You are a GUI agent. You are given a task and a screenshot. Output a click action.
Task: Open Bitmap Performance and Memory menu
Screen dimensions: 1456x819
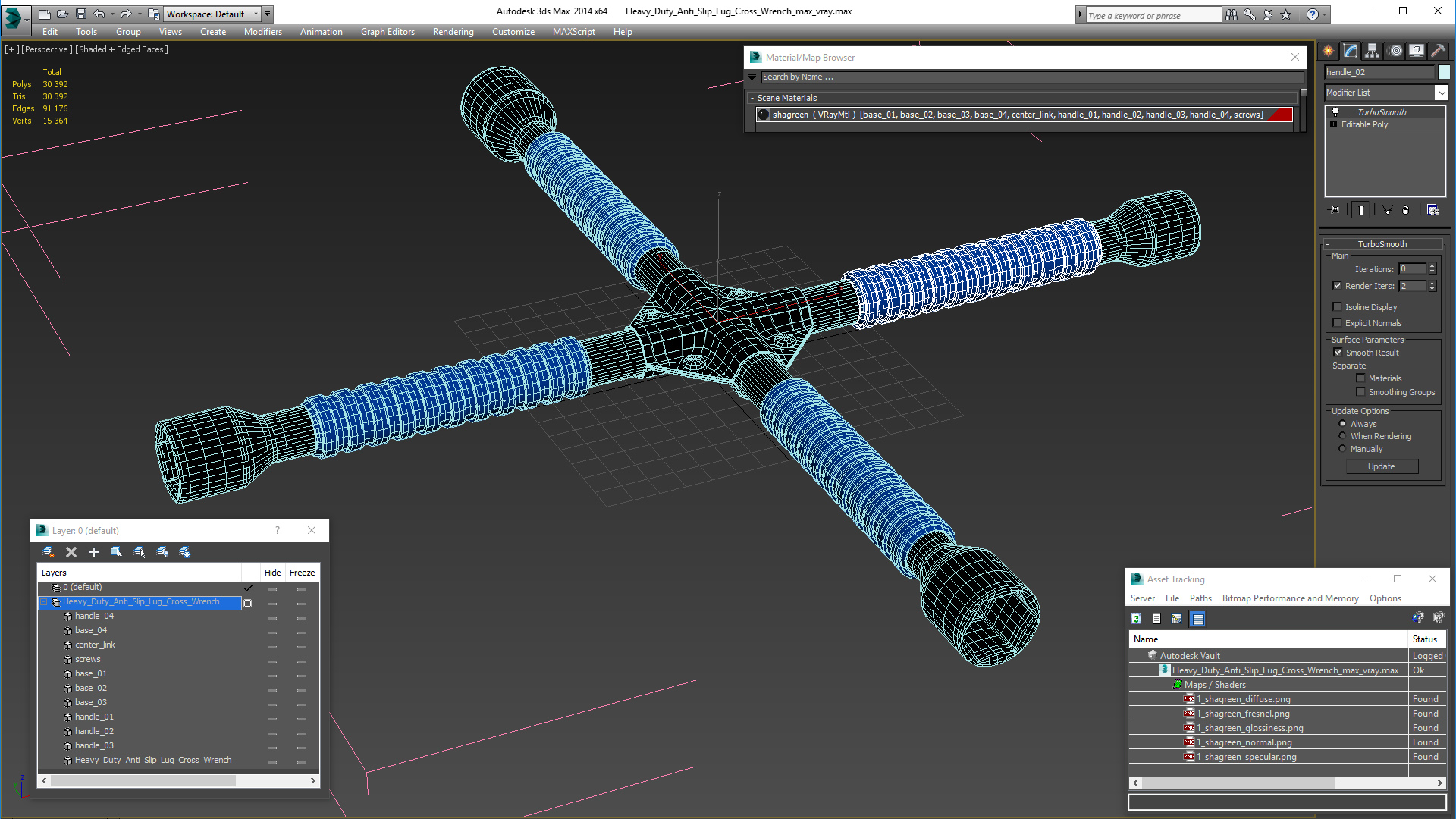pyautogui.click(x=1290, y=598)
